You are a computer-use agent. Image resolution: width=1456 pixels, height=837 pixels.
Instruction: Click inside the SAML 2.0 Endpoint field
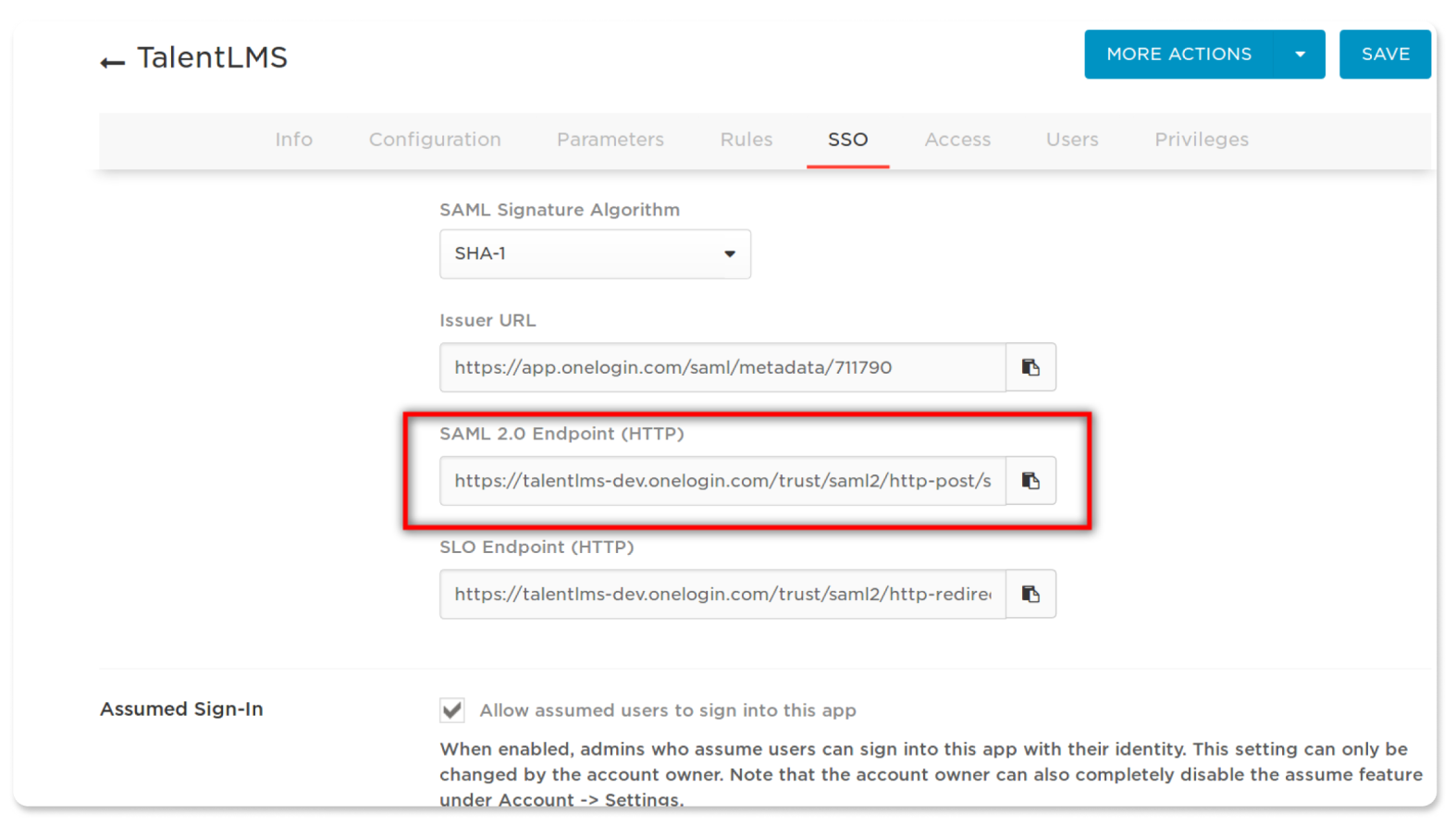click(722, 481)
